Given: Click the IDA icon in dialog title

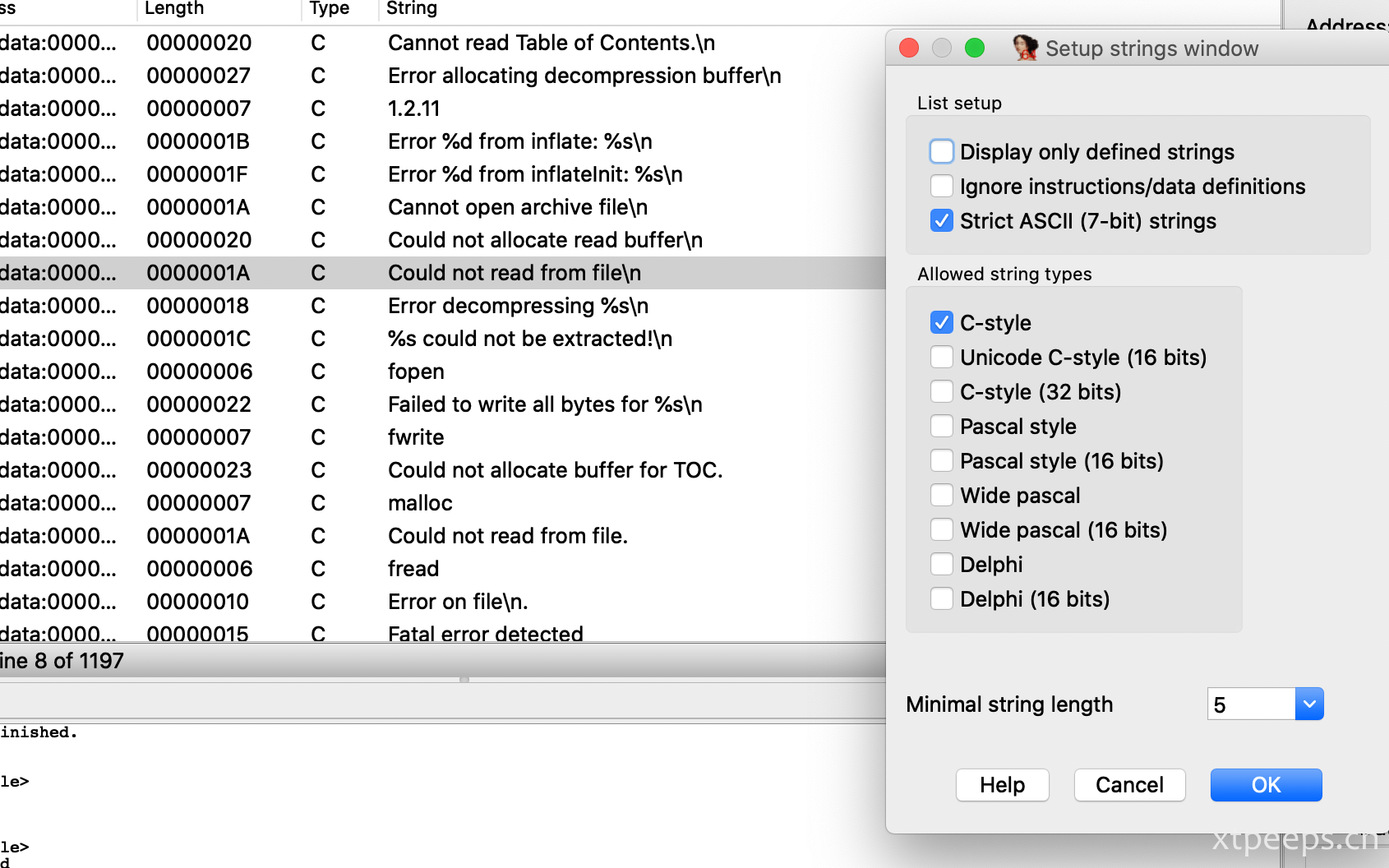Looking at the screenshot, I should [x=1024, y=48].
